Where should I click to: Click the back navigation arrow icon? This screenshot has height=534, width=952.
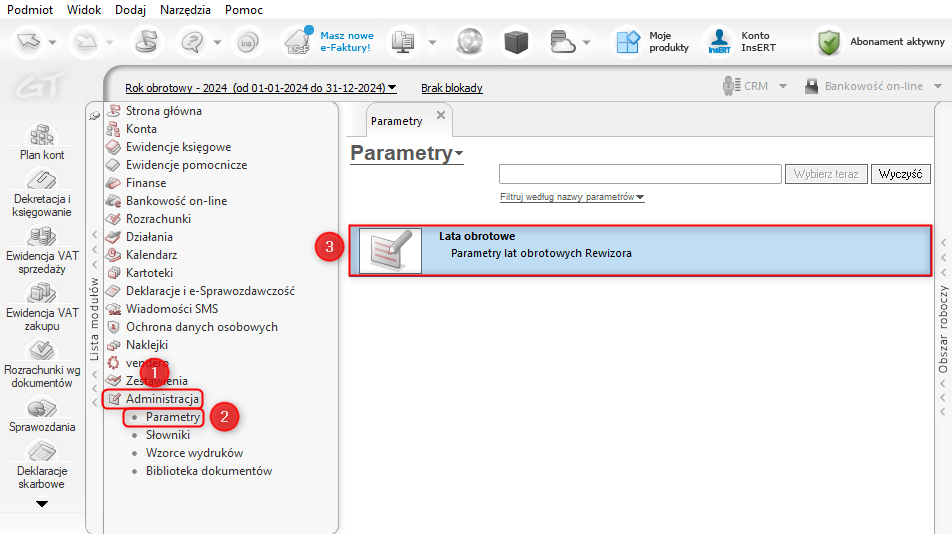point(29,42)
